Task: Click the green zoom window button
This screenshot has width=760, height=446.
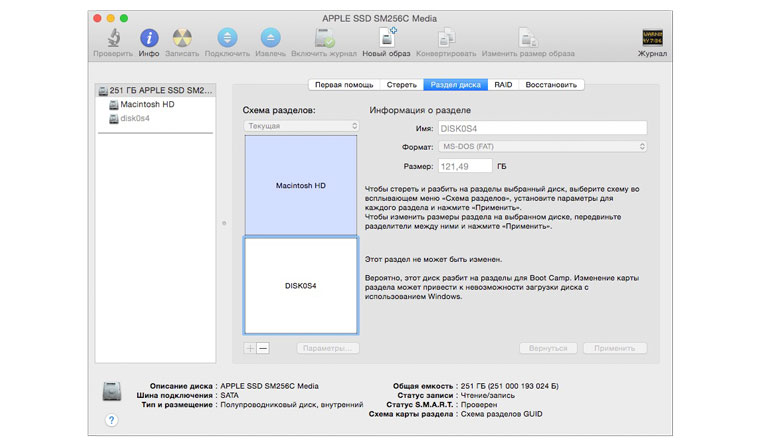Action: tap(124, 18)
